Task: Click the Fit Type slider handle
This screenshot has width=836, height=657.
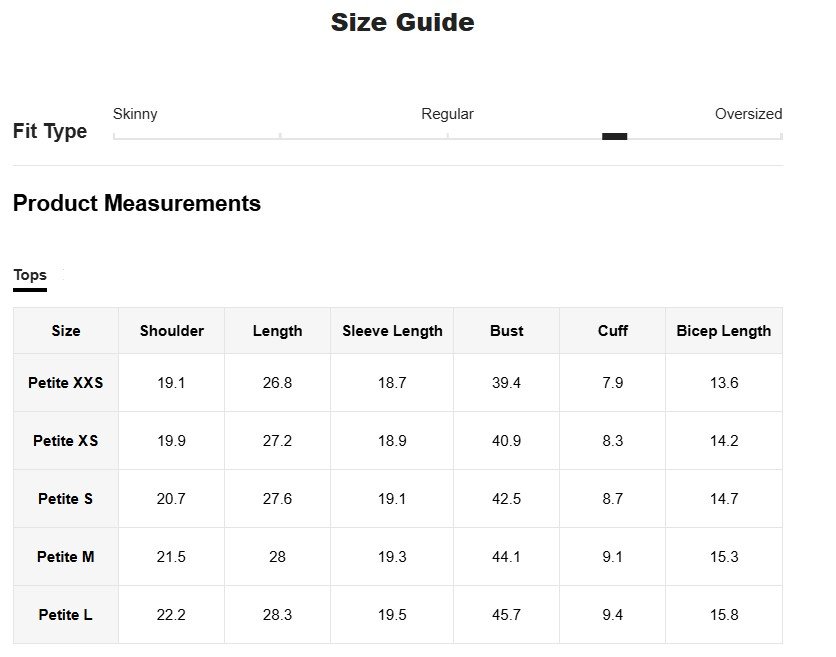Action: pos(614,136)
